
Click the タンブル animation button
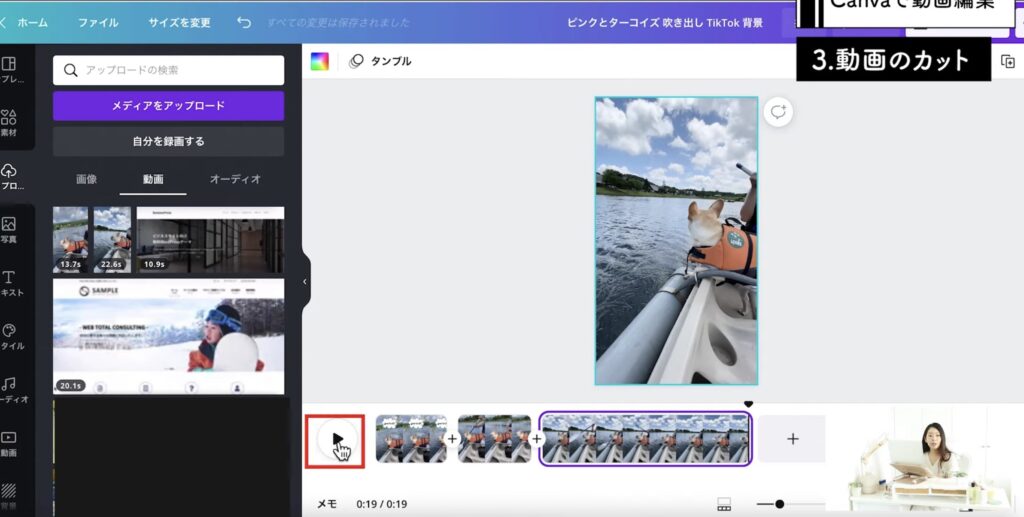[381, 61]
